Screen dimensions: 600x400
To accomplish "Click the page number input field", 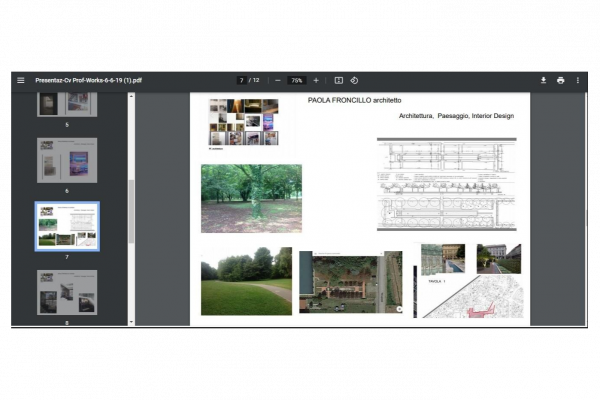I will click(x=241, y=80).
